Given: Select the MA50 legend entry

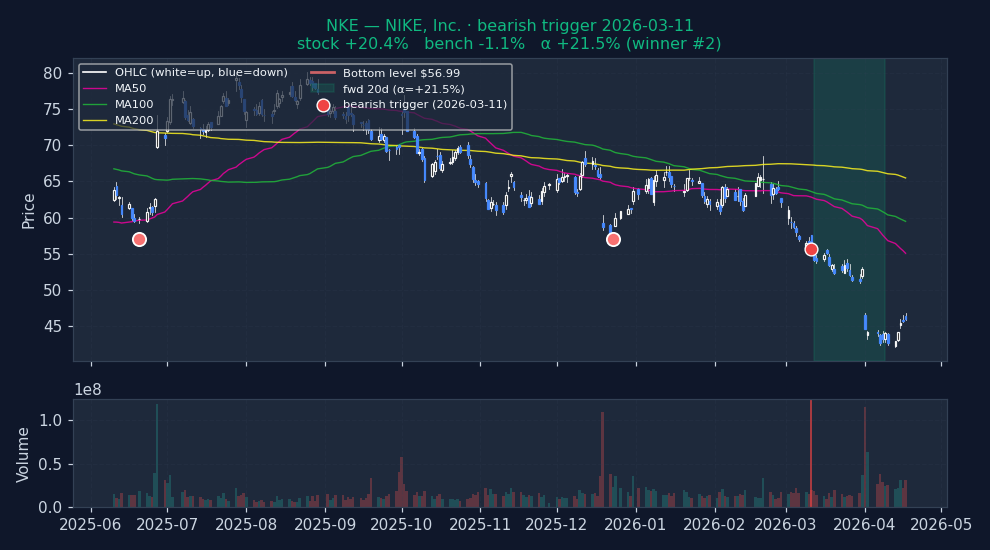Looking at the screenshot, I should 114,88.
